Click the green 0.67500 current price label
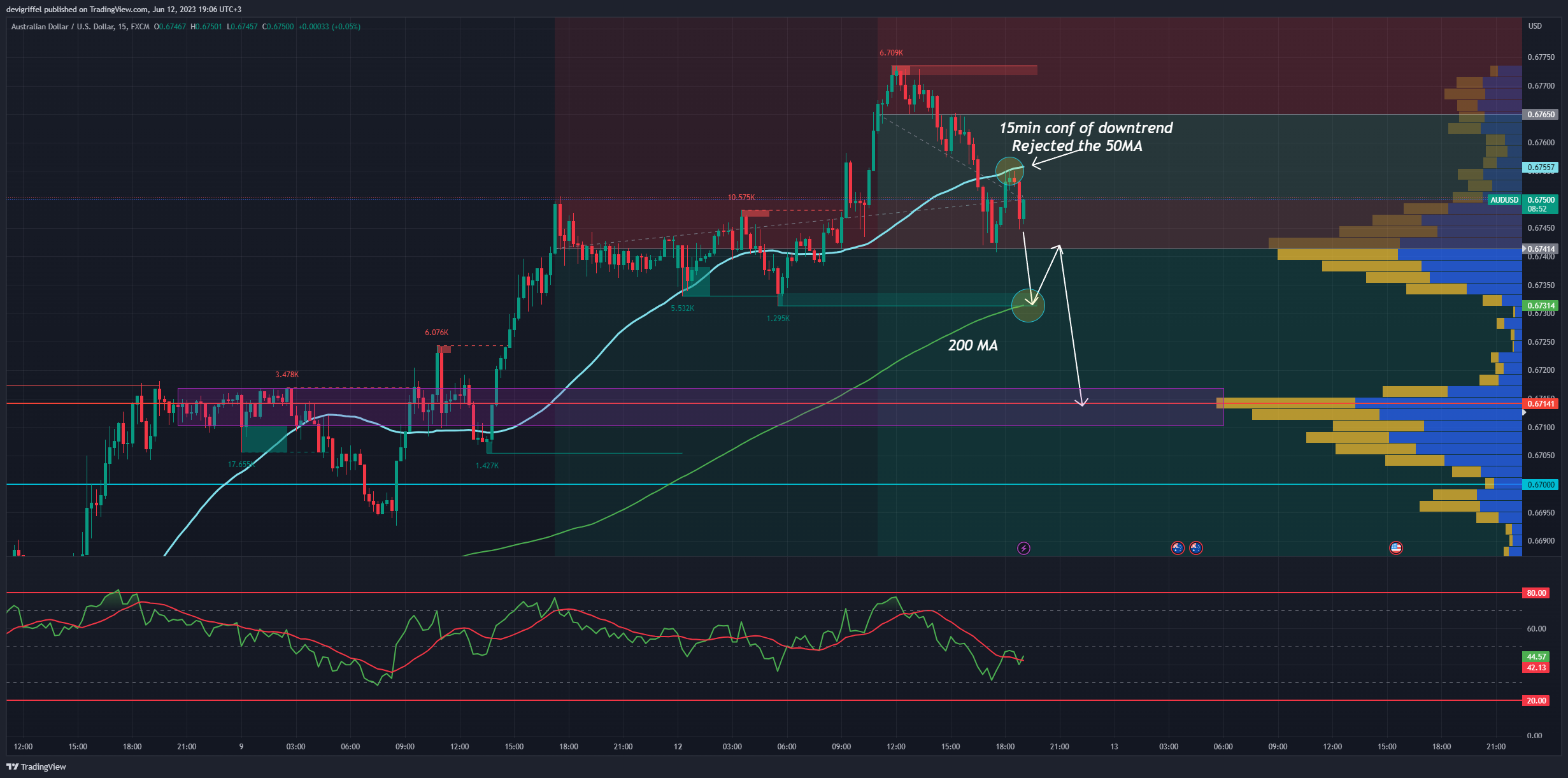Screen dimensions: 1568x778 click(x=1541, y=200)
